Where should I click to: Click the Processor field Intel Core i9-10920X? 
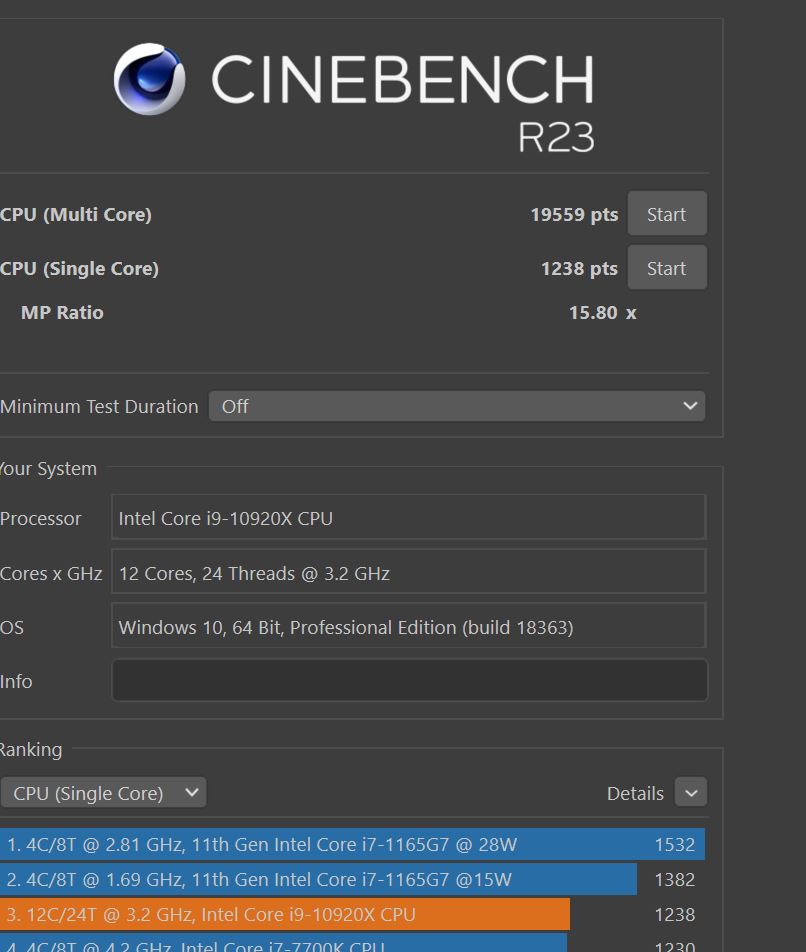[x=408, y=518]
